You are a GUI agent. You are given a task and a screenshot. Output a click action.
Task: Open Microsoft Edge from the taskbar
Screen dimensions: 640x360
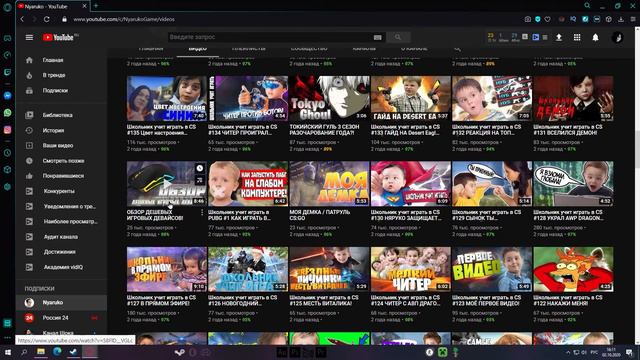(57, 351)
